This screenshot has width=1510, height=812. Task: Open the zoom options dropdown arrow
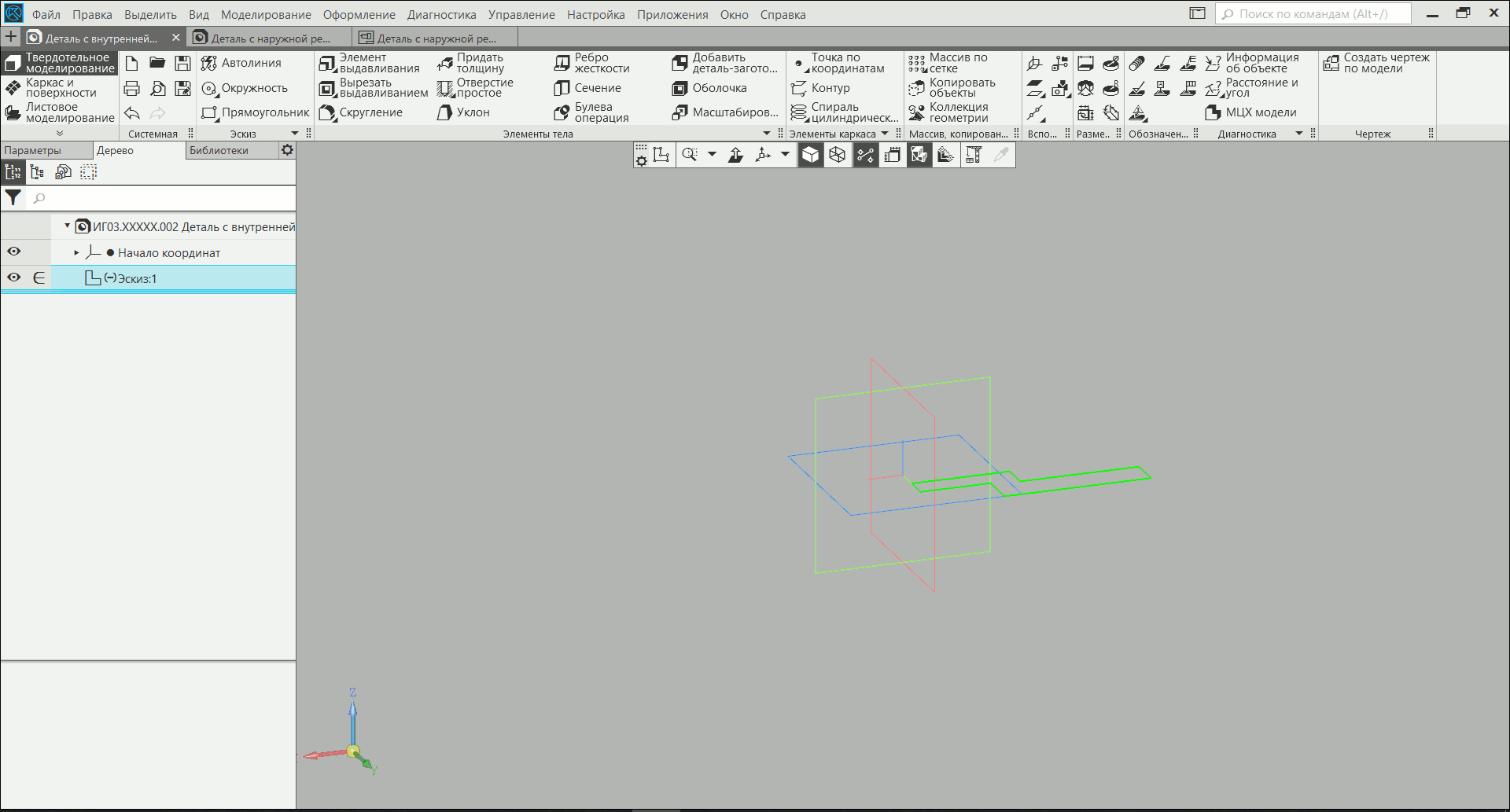(712, 155)
